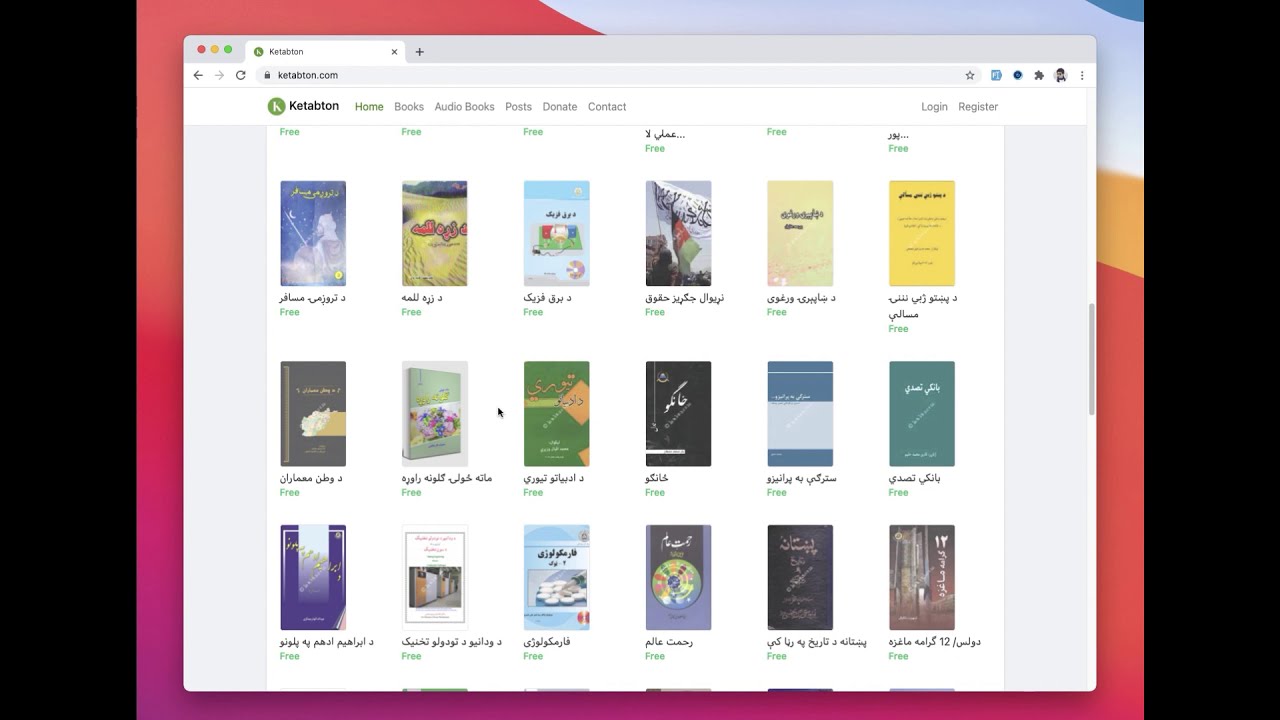This screenshot has height=720, width=1280.
Task: Click the Chrome profile avatar
Action: [x=1061, y=75]
